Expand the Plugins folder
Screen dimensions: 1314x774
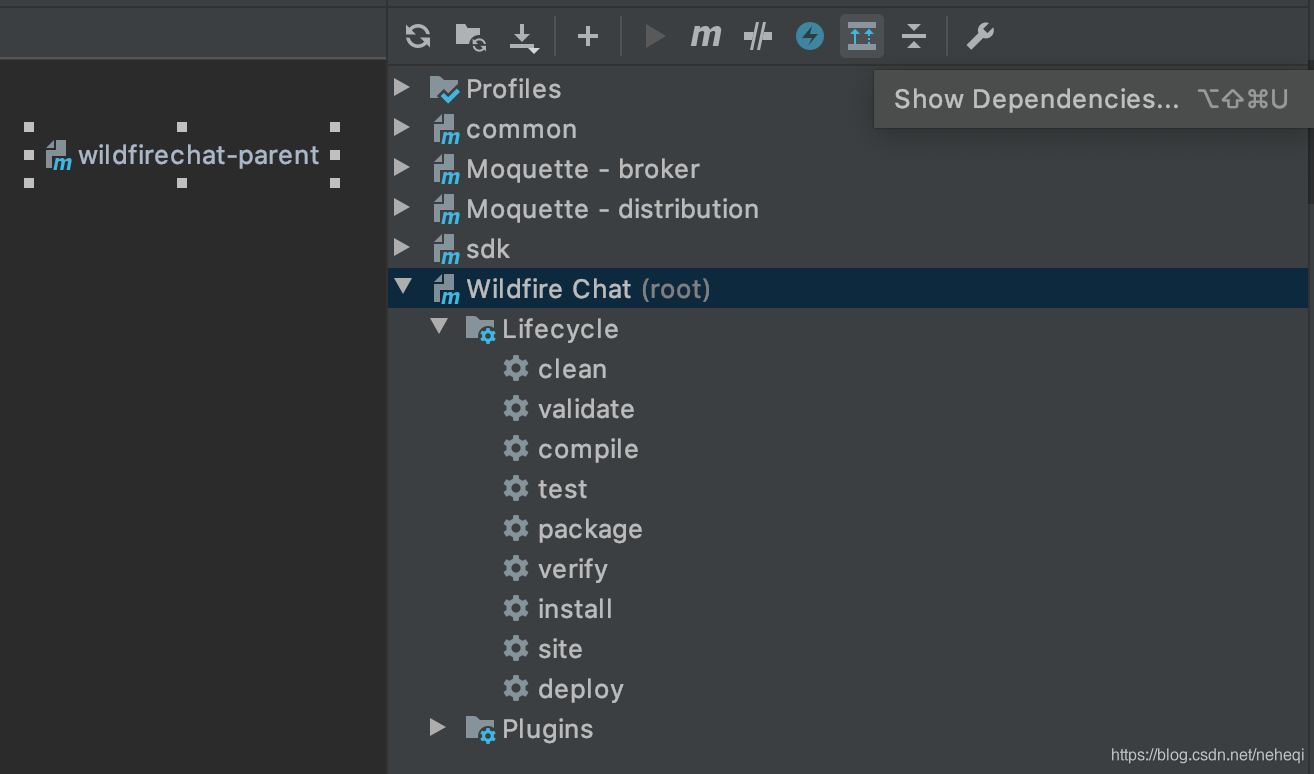(438, 728)
